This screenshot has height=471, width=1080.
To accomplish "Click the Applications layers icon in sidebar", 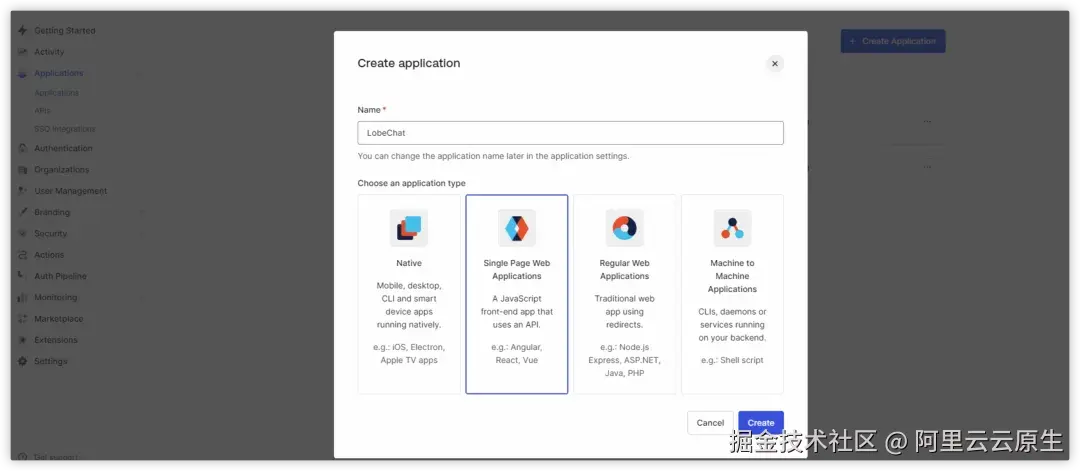I will point(23,73).
